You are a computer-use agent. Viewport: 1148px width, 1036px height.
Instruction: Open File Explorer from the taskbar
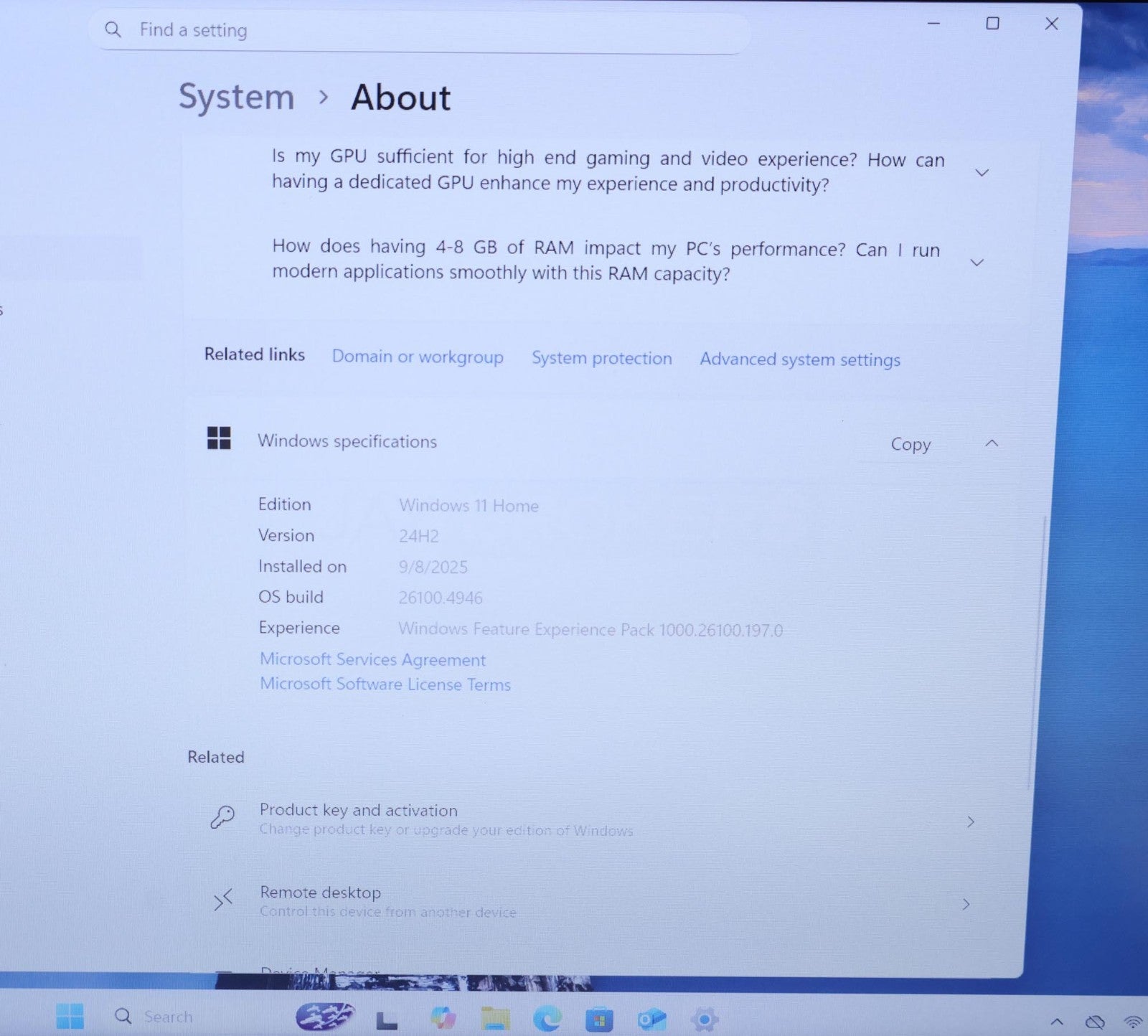495,1018
